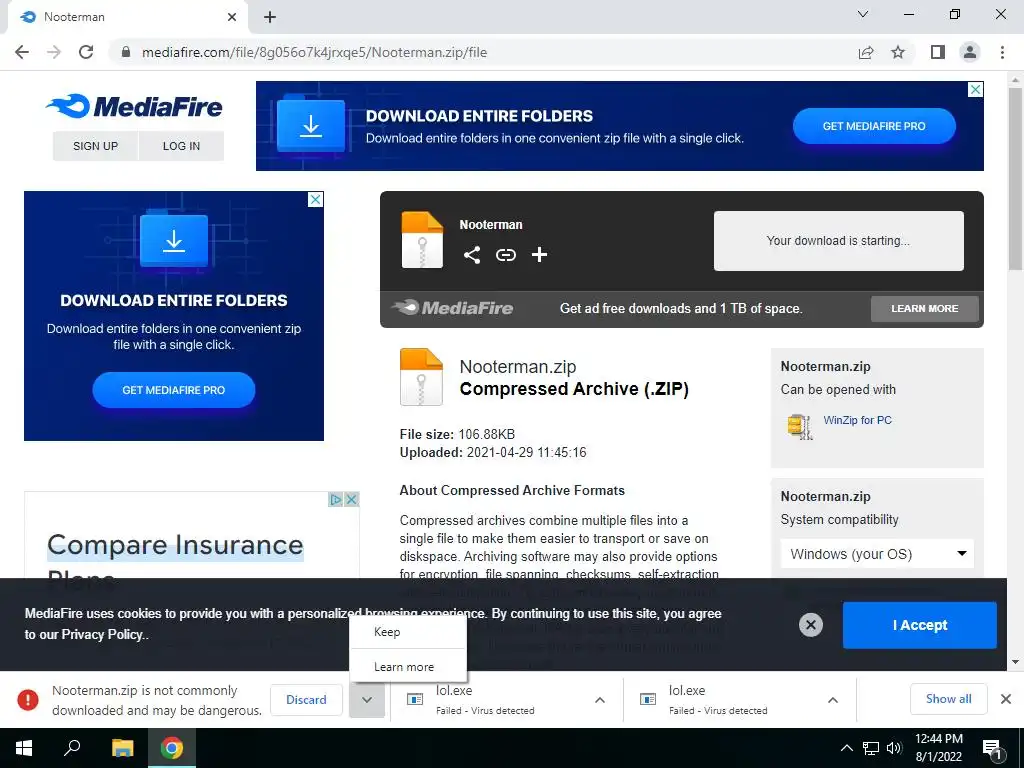The height and width of the screenshot is (768, 1024).
Task: Open a new browser tab
Action: 270,17
